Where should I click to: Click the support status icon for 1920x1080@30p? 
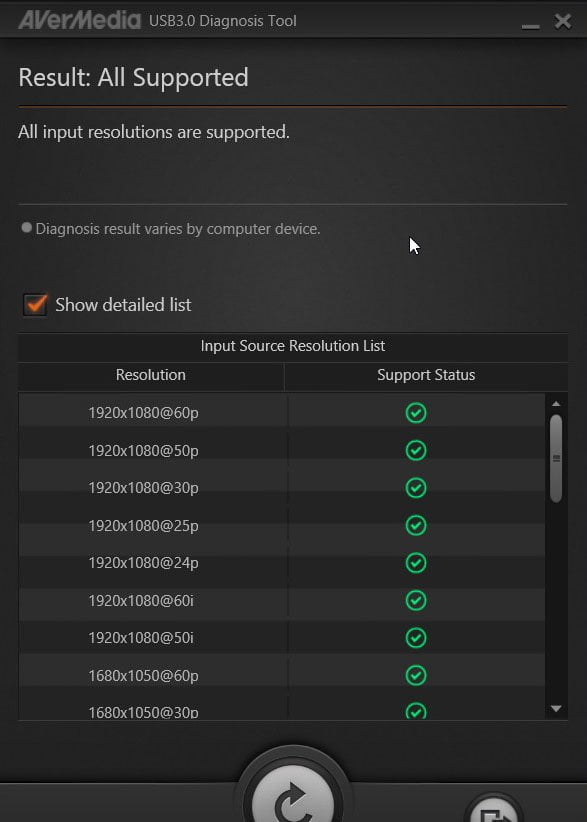pos(416,488)
